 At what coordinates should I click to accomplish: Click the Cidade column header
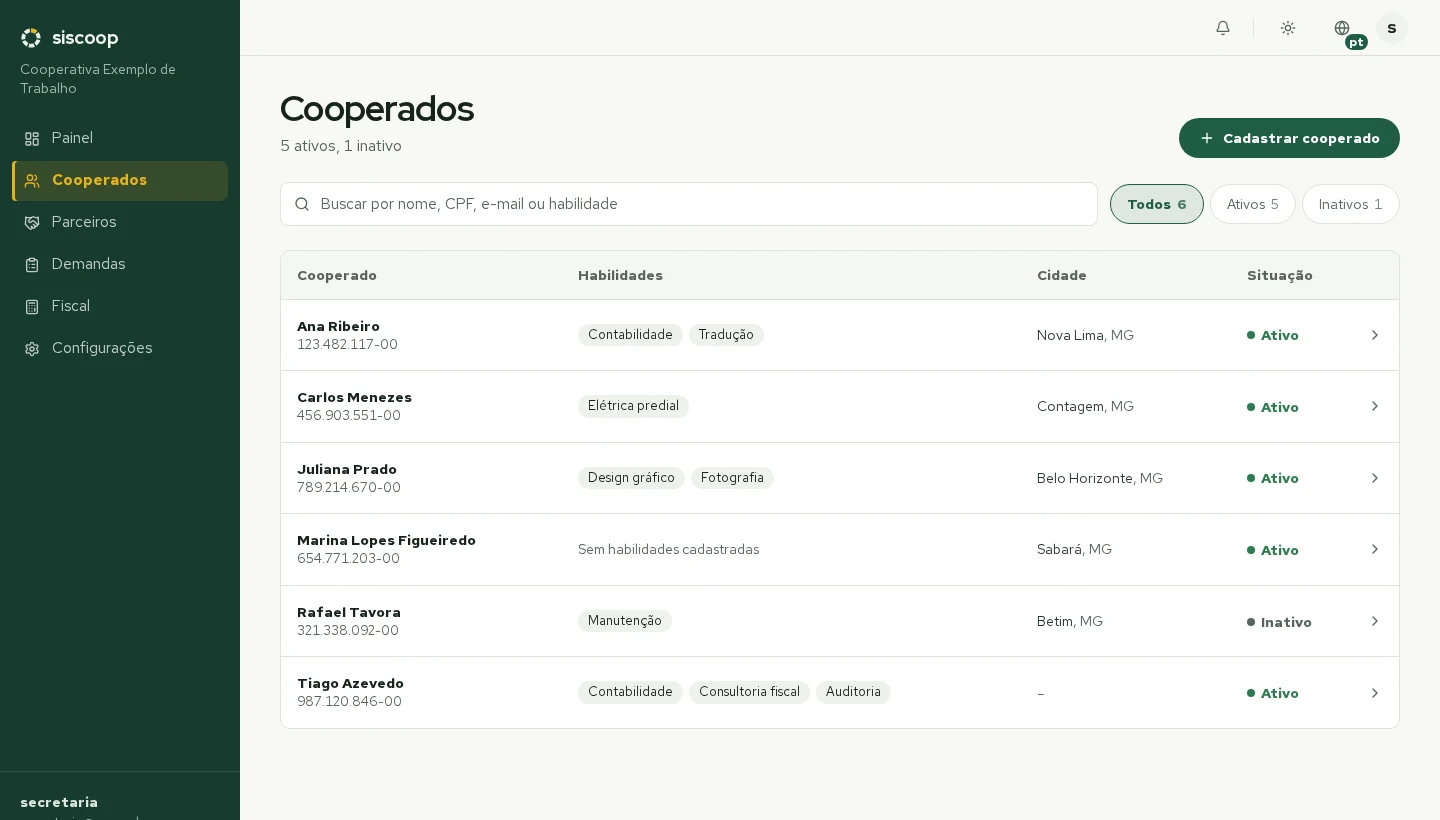point(1062,275)
